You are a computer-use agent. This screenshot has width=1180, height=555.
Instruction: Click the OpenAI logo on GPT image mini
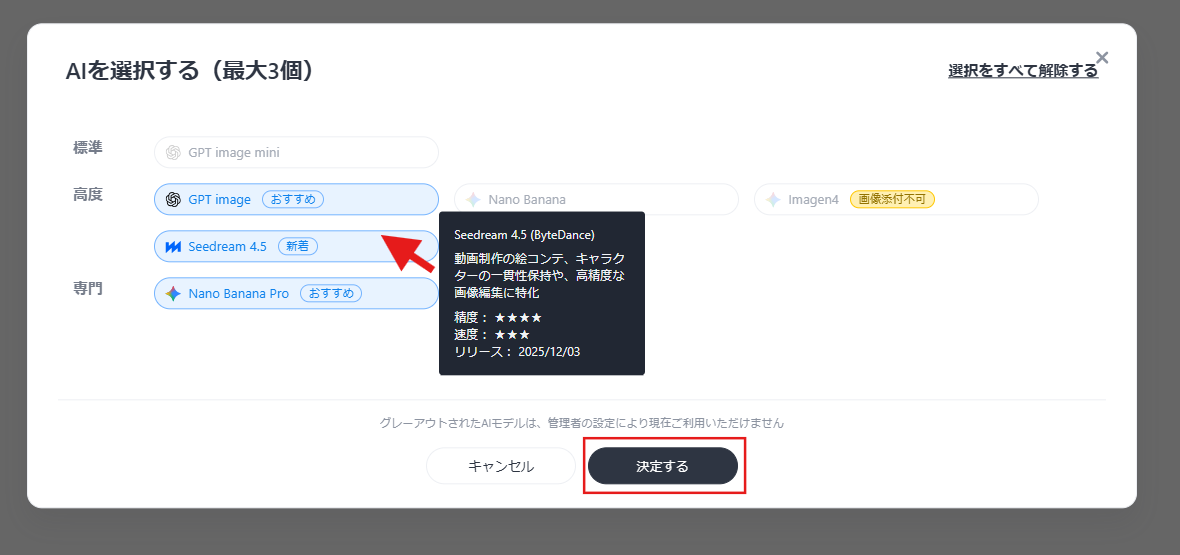coord(173,152)
